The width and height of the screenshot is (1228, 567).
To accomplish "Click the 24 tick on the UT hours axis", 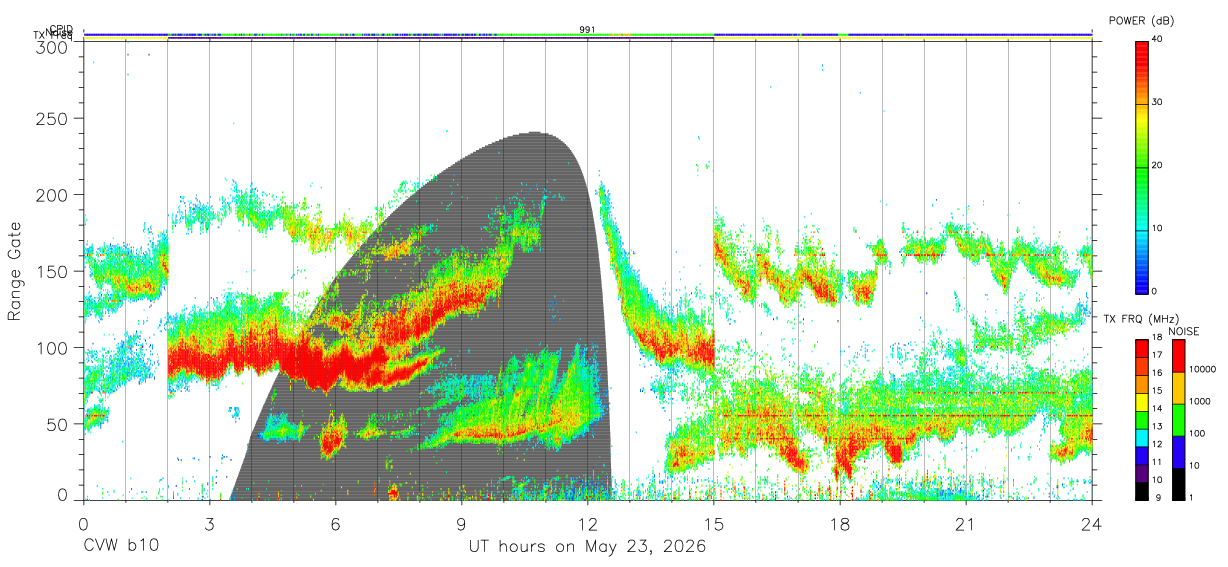I will pyautogui.click(x=1091, y=524).
